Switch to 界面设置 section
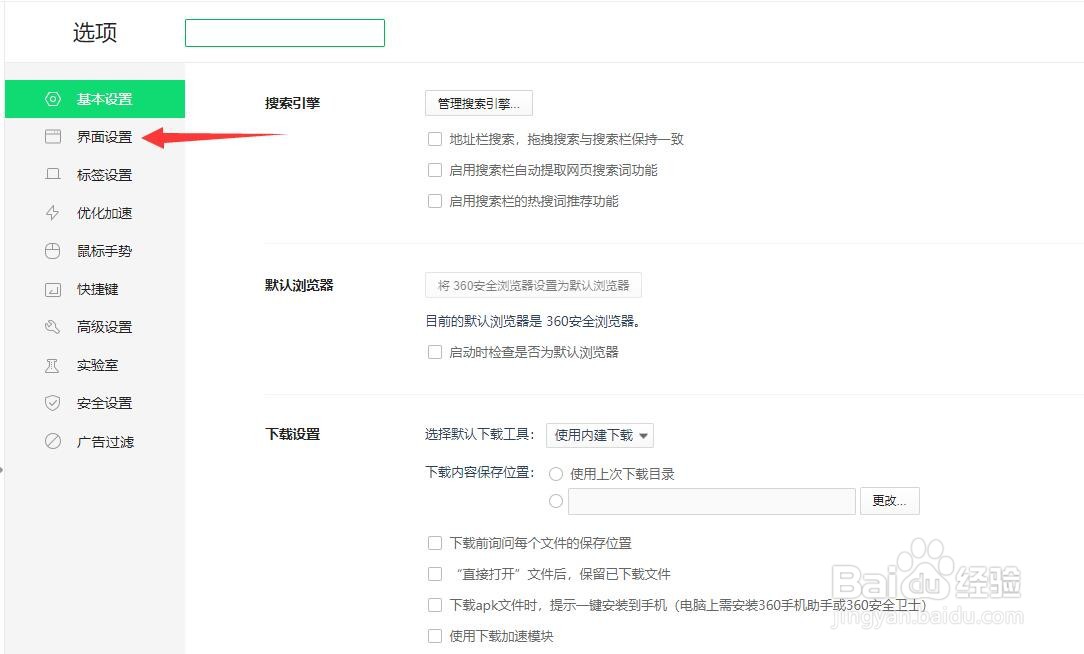The width and height of the screenshot is (1084, 654). pos(95,137)
